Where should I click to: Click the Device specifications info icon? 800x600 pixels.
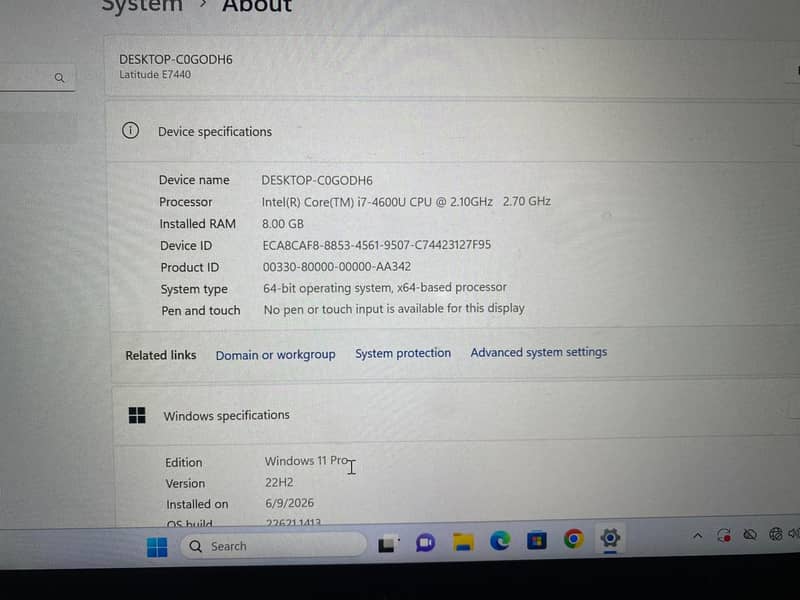click(130, 131)
